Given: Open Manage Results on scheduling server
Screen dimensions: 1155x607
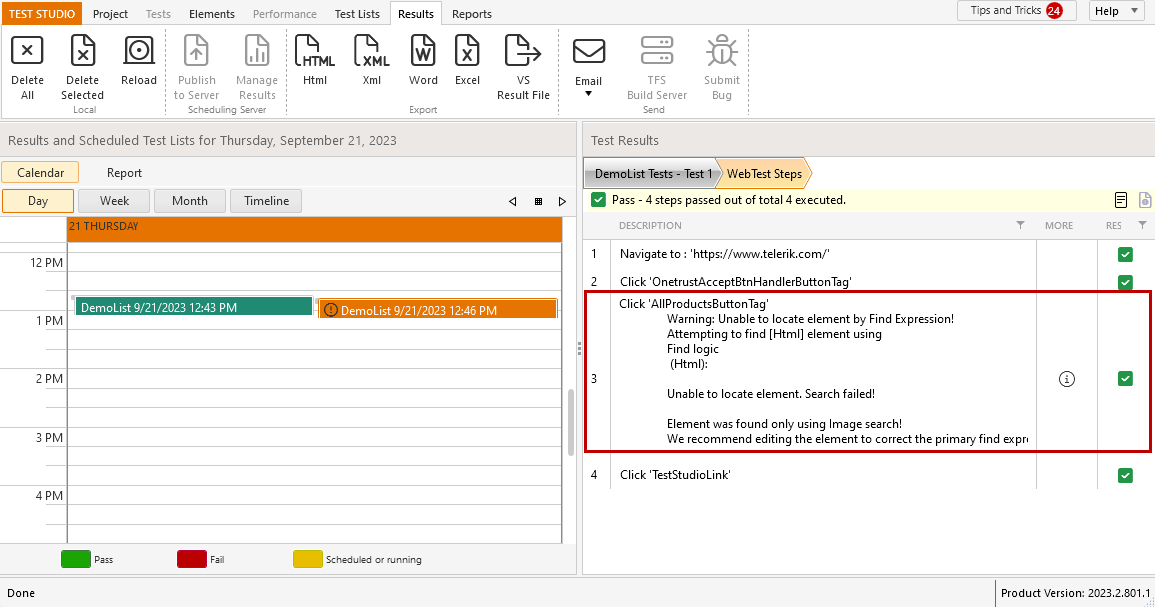Looking at the screenshot, I should 256,51.
